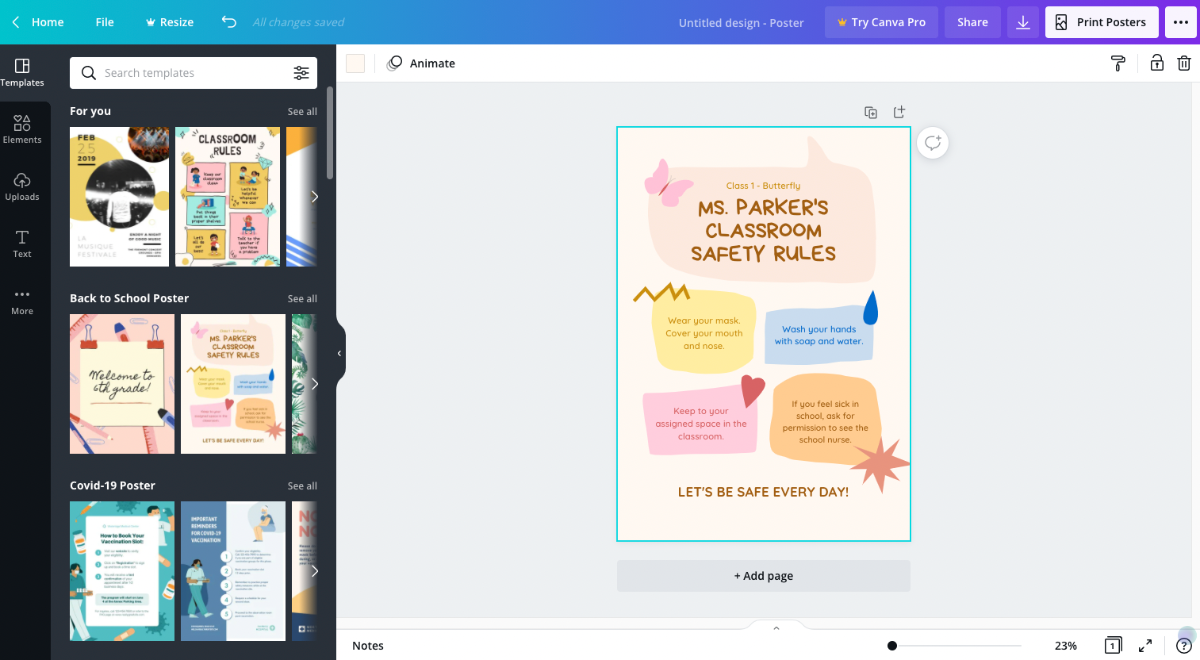Add a new comment on the page

pyautogui.click(x=932, y=142)
